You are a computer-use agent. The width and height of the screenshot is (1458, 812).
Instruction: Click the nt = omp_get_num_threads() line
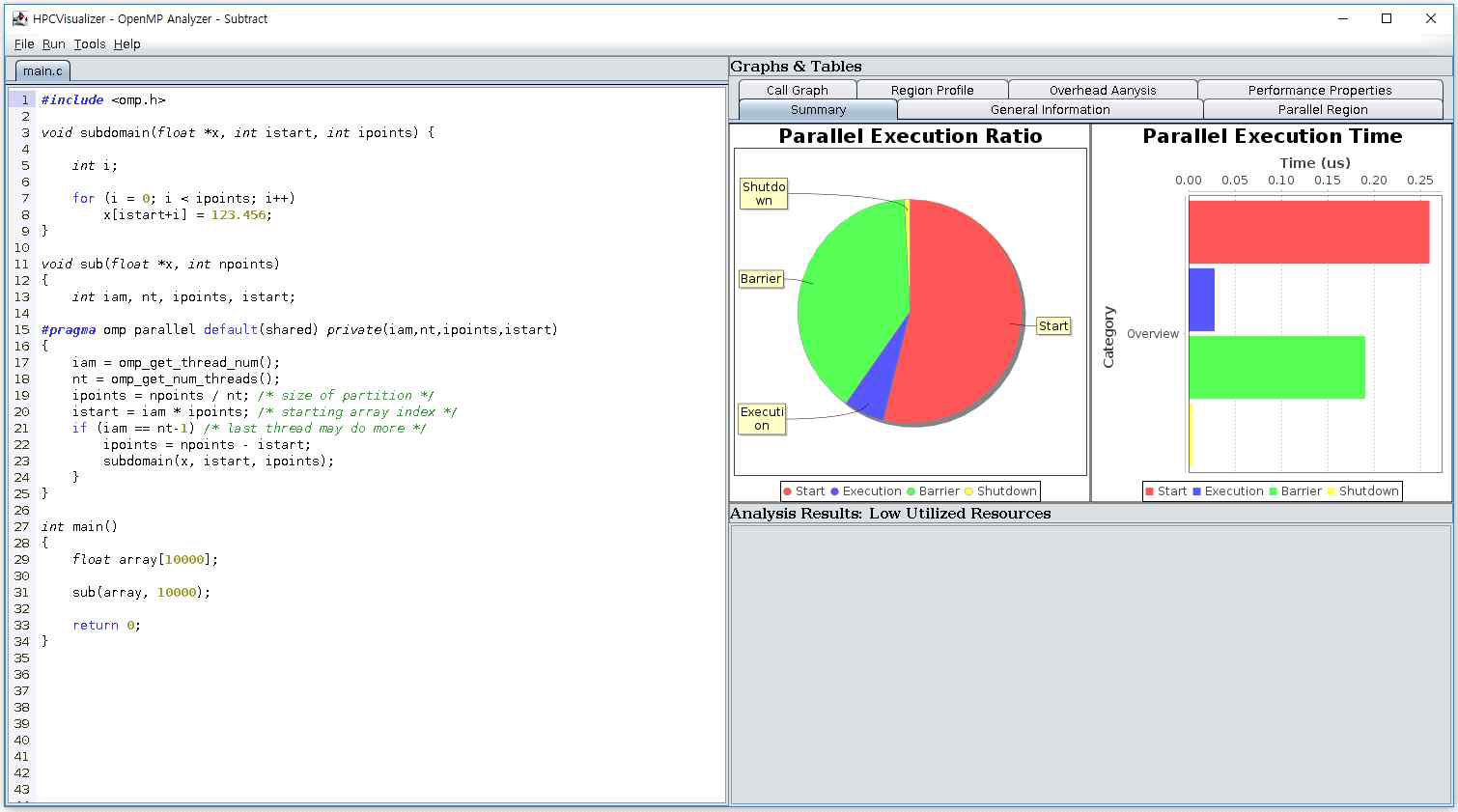coord(176,378)
